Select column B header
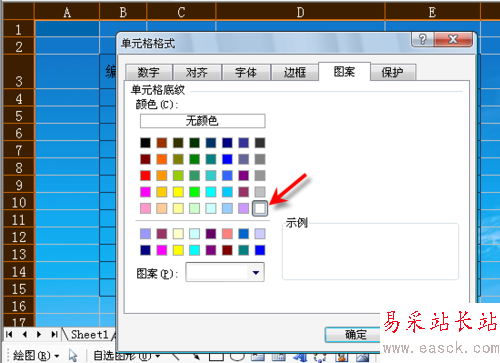 click(123, 13)
